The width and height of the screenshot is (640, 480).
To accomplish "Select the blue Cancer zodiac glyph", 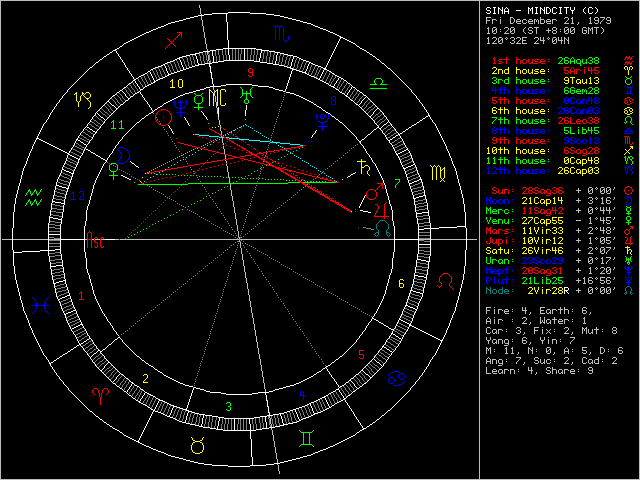I will pos(397,378).
